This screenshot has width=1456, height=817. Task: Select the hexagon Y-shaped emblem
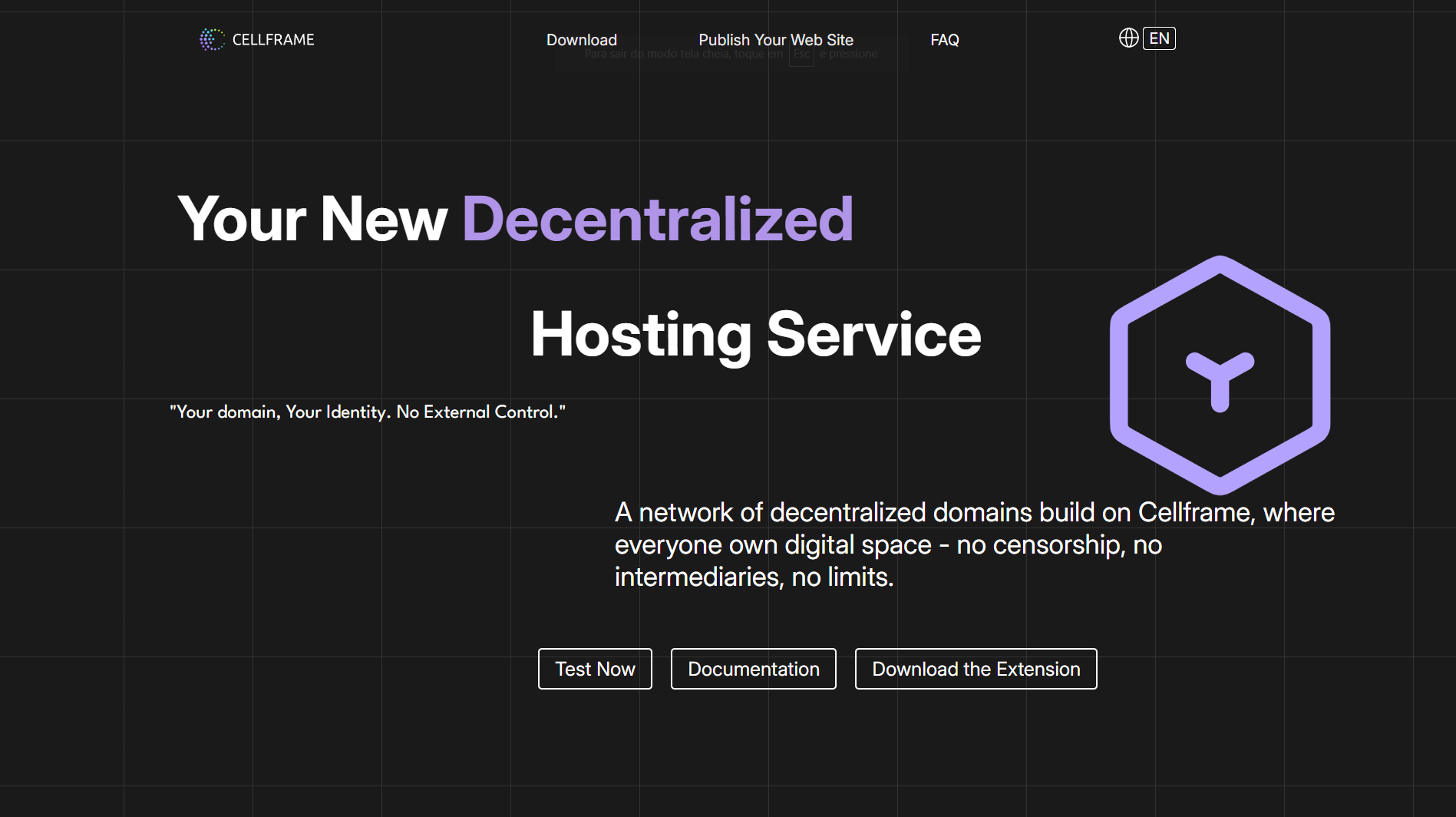(1220, 376)
